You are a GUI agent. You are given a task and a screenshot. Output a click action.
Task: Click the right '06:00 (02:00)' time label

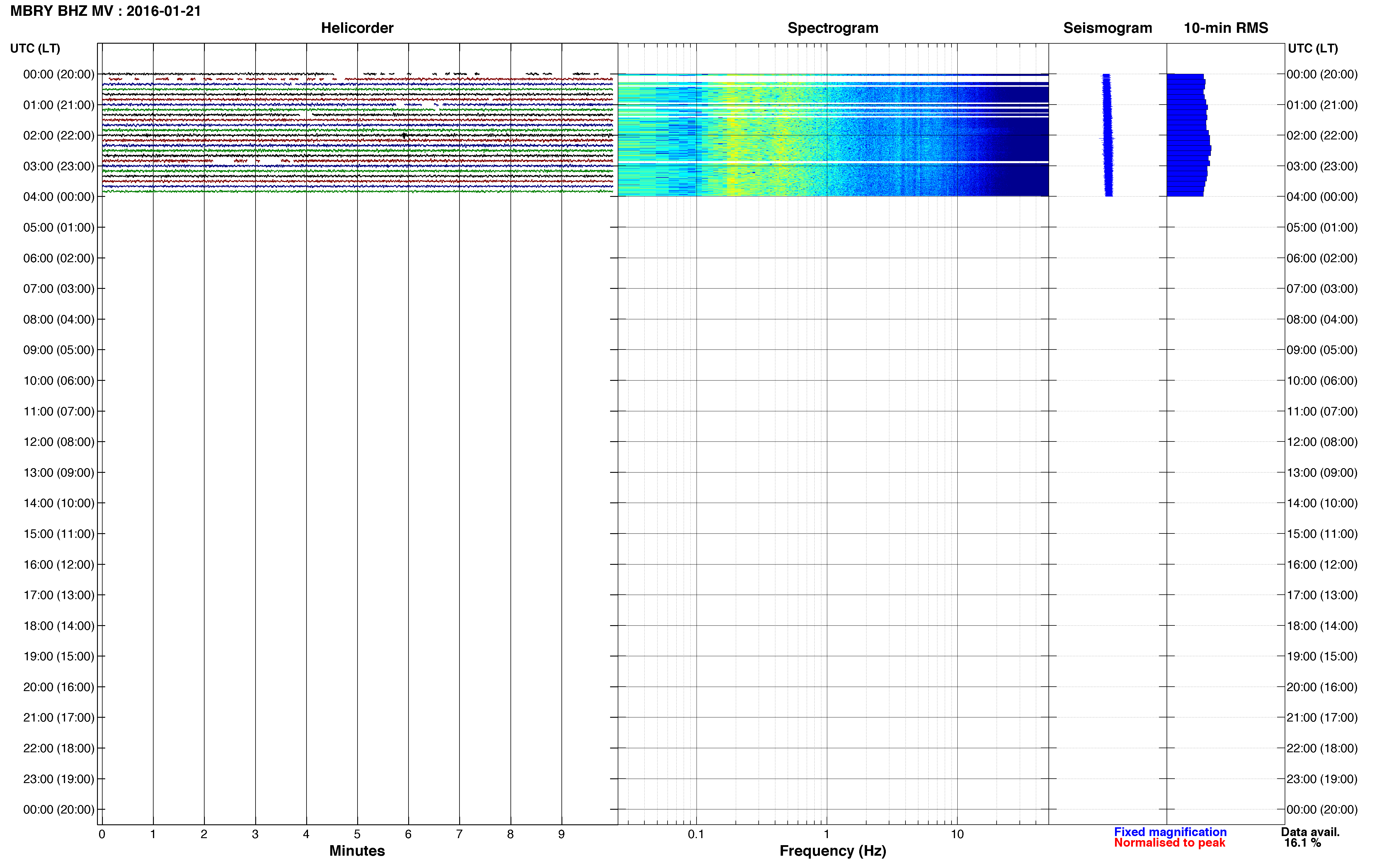click(1322, 258)
